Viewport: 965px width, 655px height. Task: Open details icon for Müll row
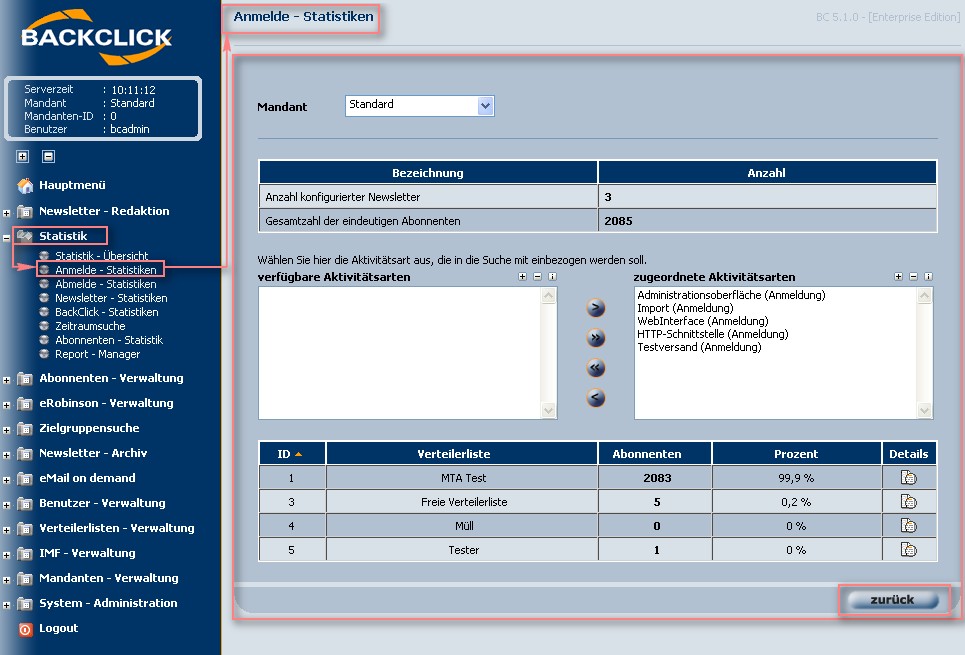908,526
